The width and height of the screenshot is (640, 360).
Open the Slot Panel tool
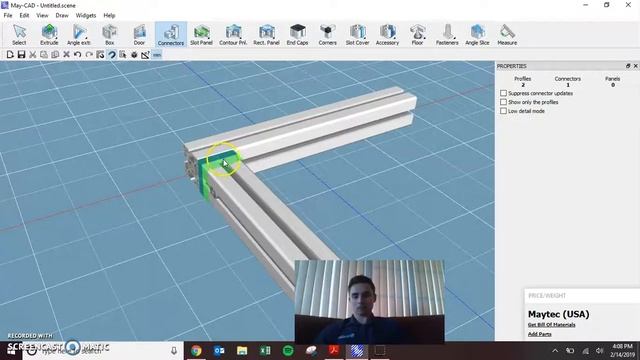click(x=201, y=34)
